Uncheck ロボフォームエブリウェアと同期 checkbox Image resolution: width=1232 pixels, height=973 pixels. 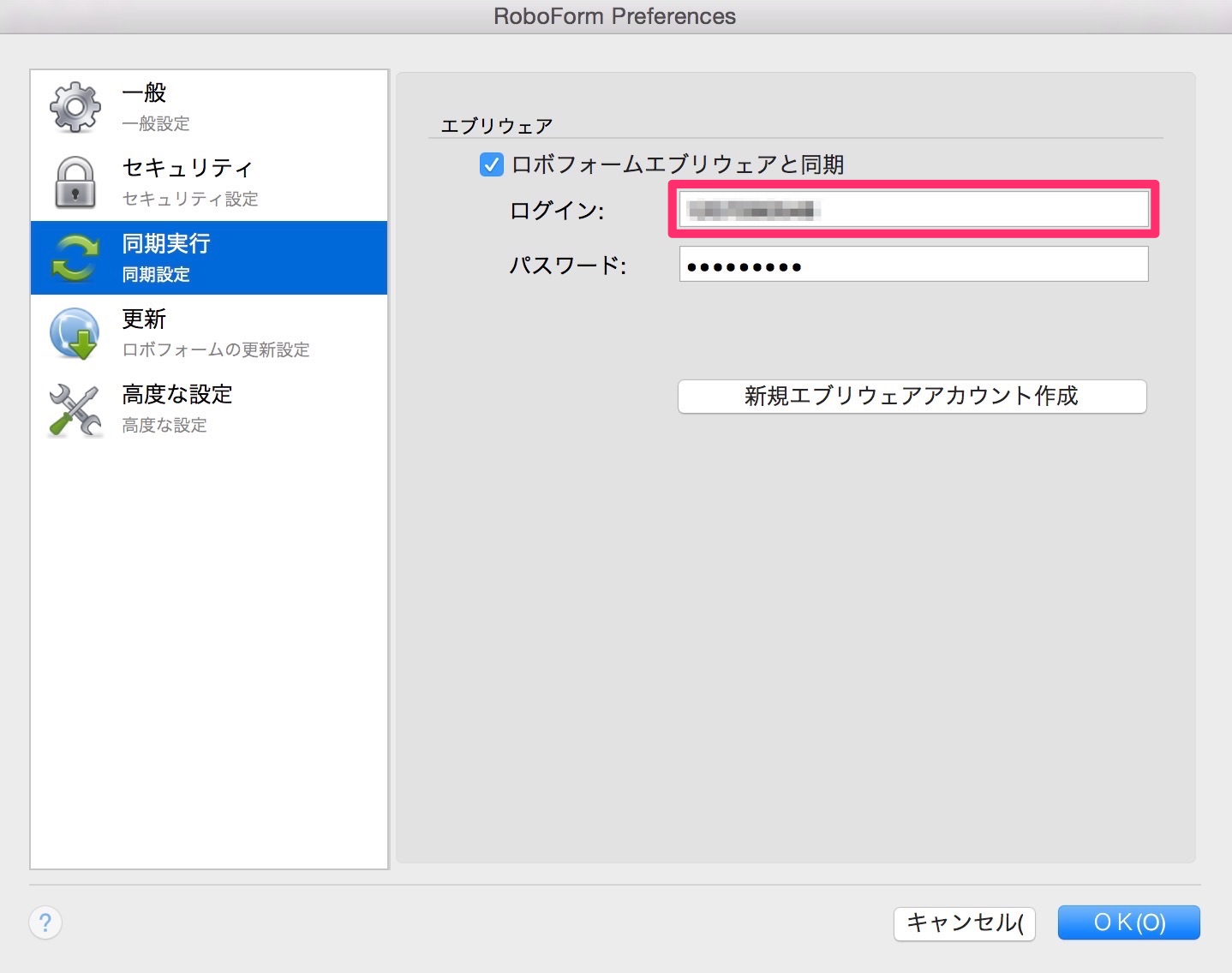pyautogui.click(x=491, y=164)
